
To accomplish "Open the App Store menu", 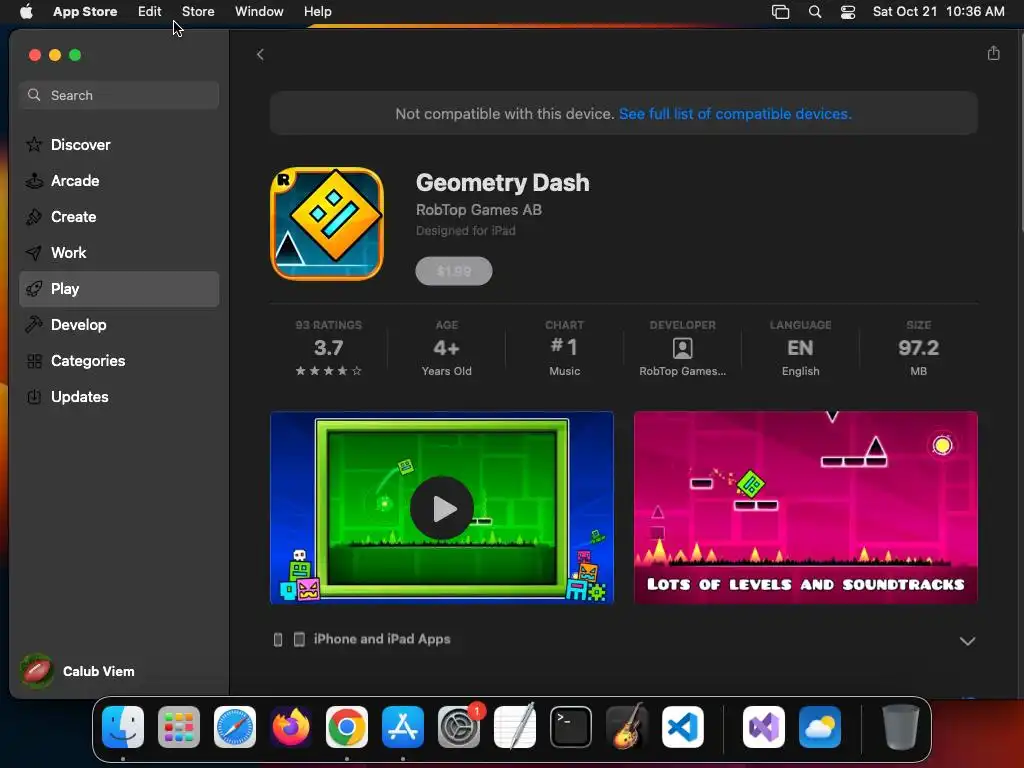I will coord(85,12).
